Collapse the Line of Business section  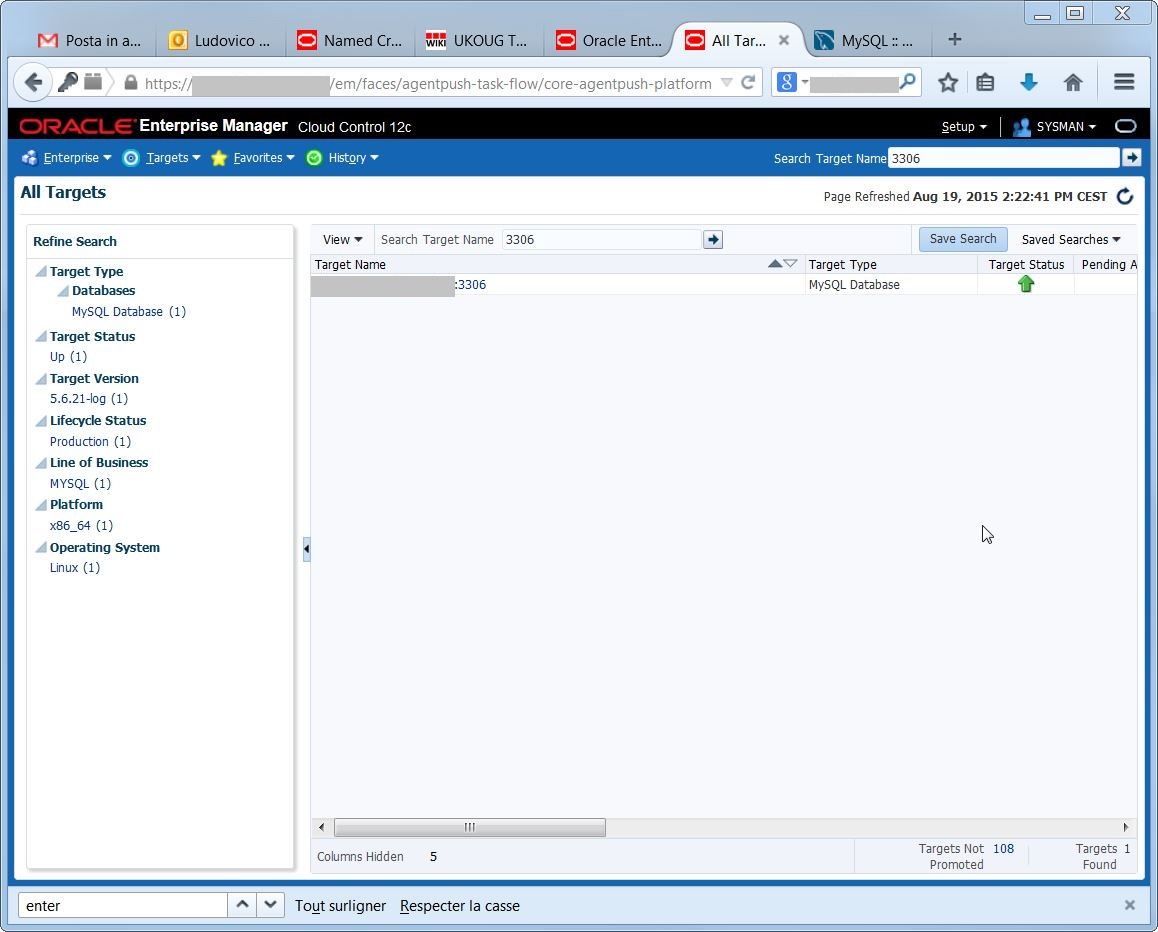[x=41, y=462]
